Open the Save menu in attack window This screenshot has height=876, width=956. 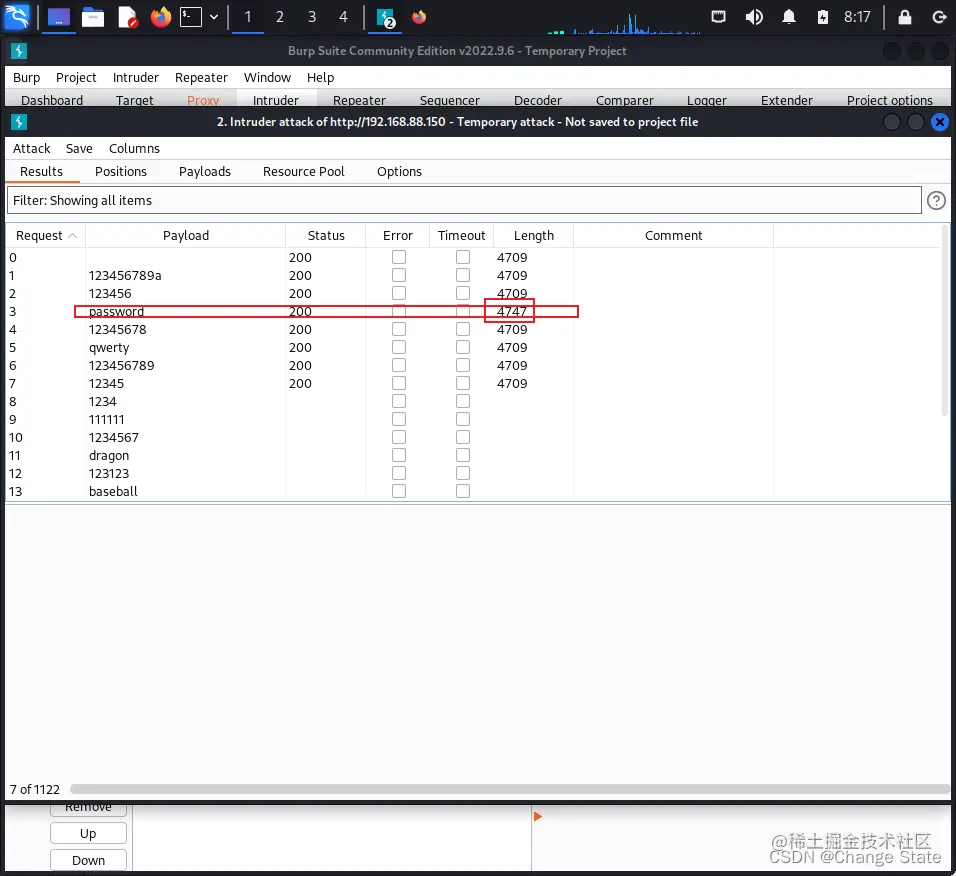[x=79, y=148]
